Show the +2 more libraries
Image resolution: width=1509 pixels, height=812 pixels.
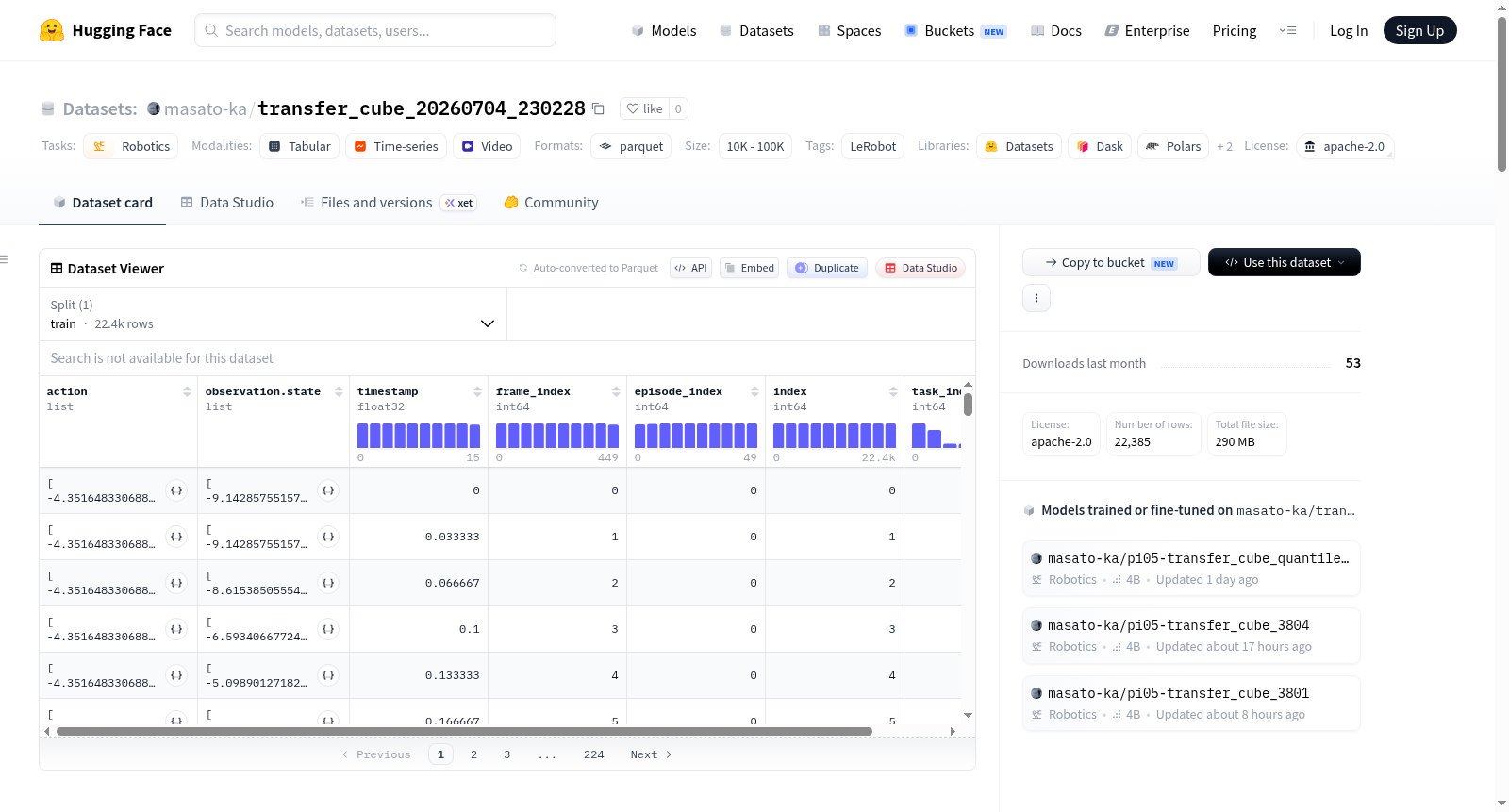(1224, 146)
